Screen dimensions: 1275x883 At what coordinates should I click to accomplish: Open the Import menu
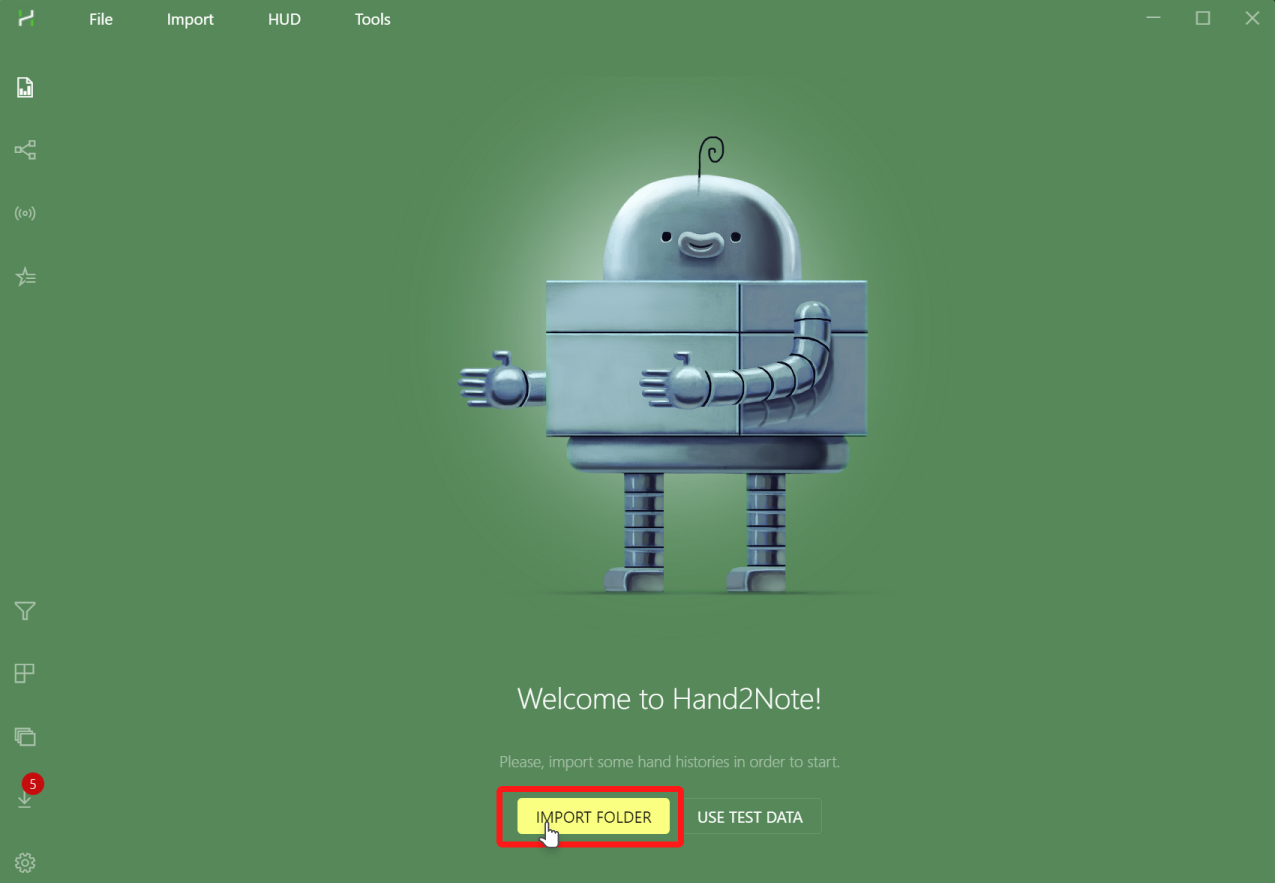coord(190,19)
